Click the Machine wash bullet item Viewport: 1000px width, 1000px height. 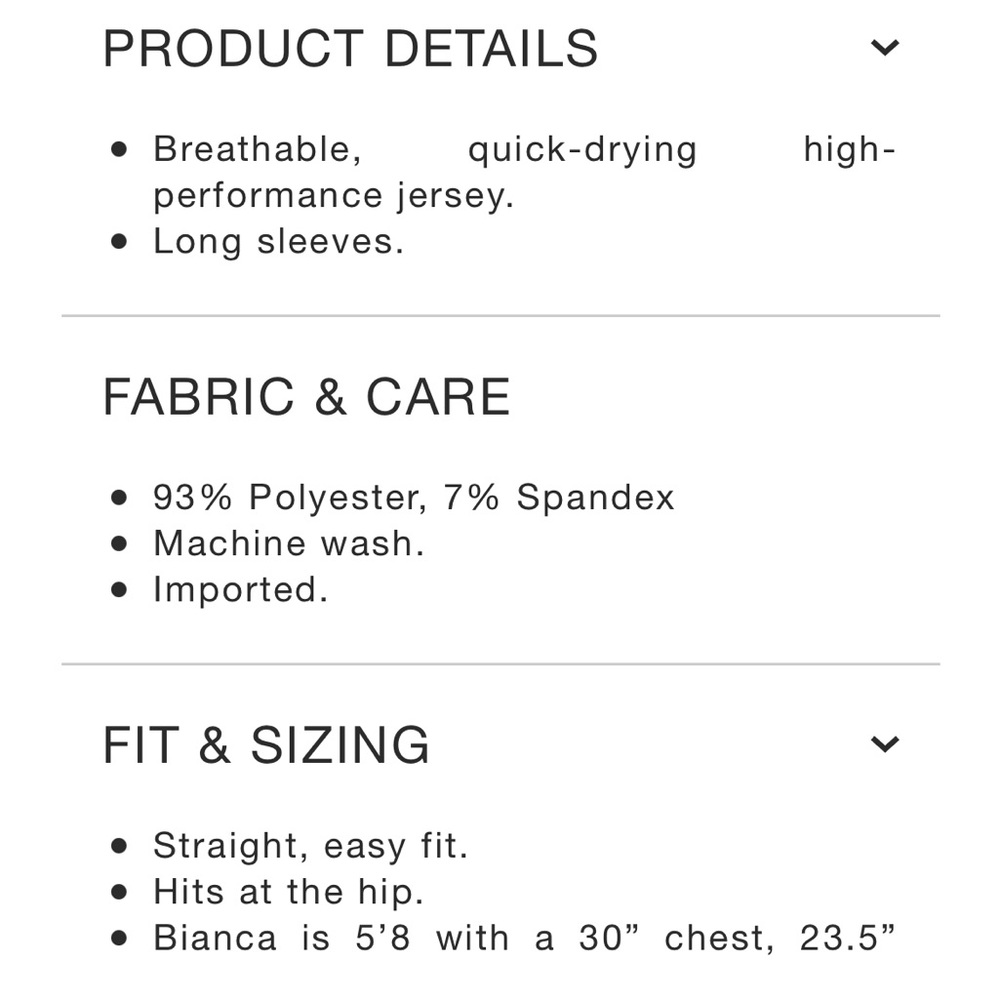point(289,543)
